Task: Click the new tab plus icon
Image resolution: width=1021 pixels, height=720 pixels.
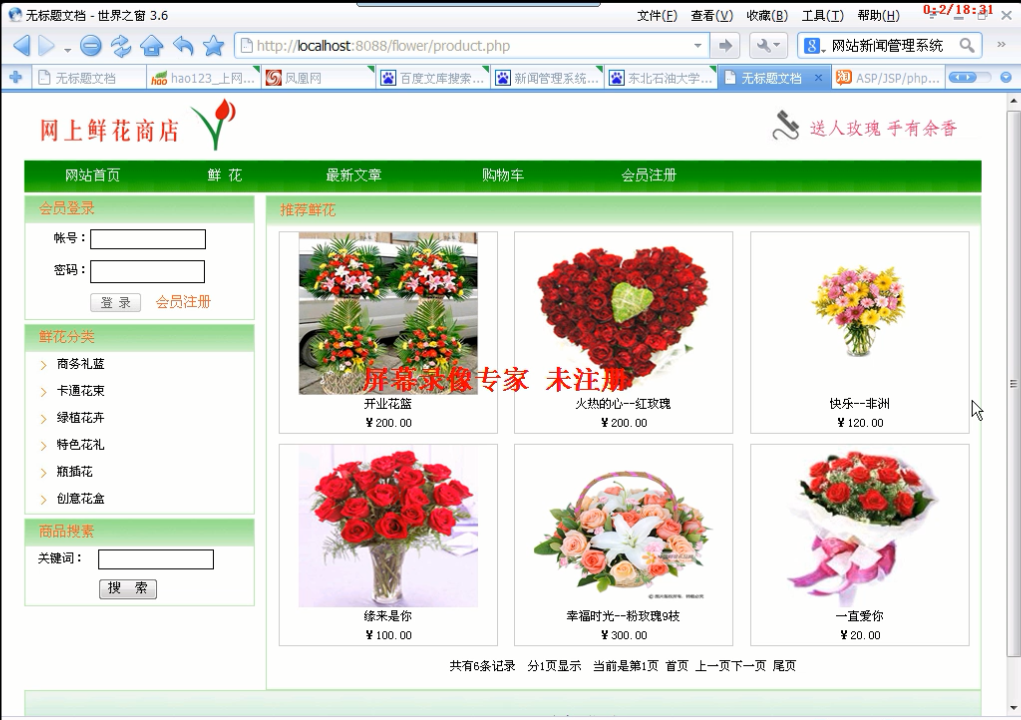Action: click(x=16, y=77)
